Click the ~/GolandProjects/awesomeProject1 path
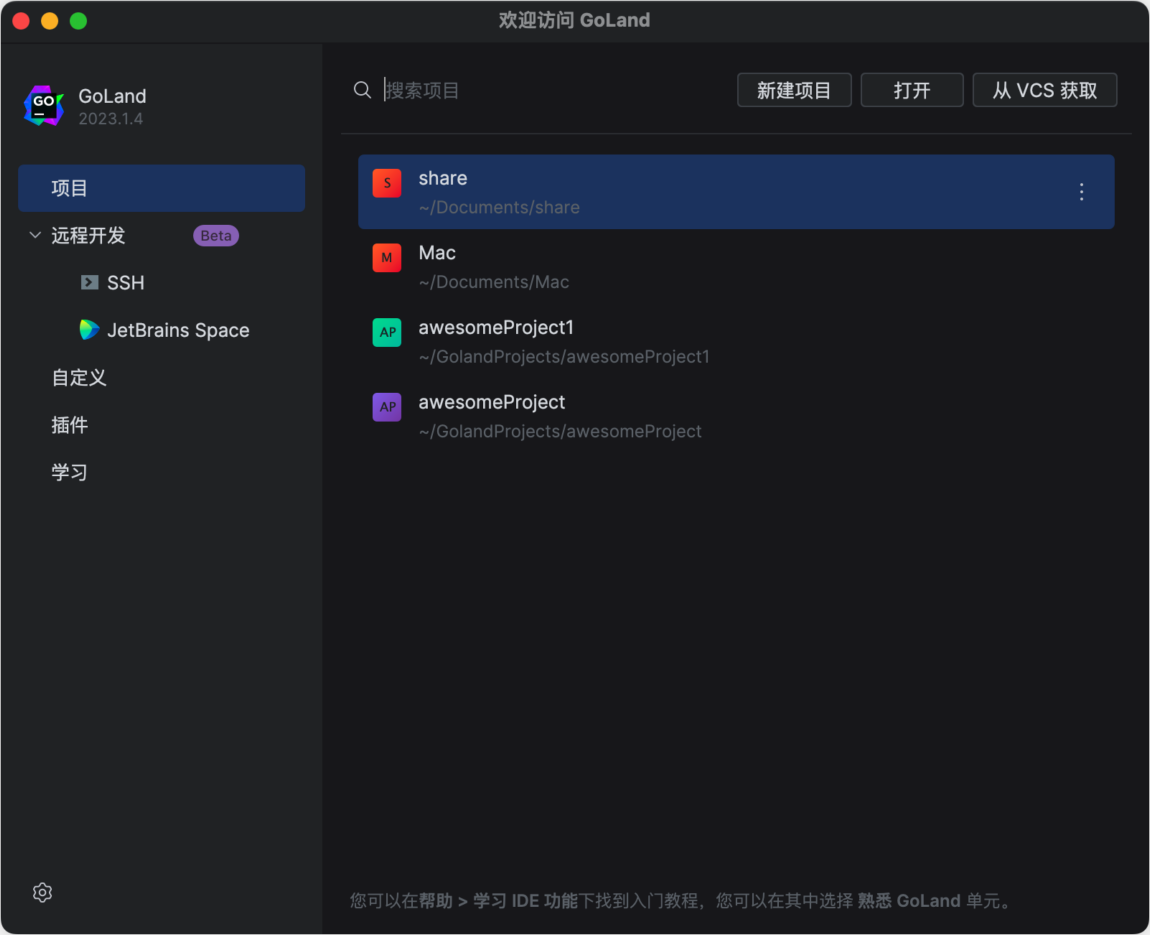The height and width of the screenshot is (935, 1150). pyautogui.click(x=564, y=357)
